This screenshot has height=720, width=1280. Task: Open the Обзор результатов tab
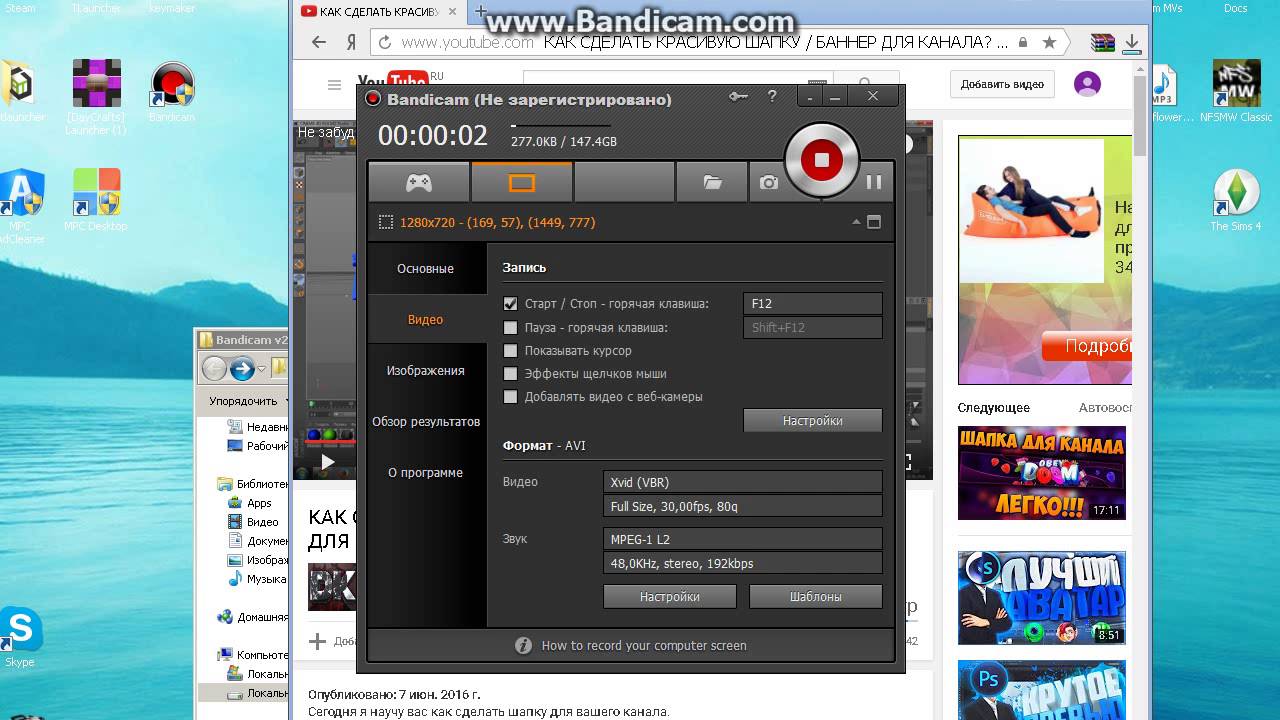click(x=425, y=421)
